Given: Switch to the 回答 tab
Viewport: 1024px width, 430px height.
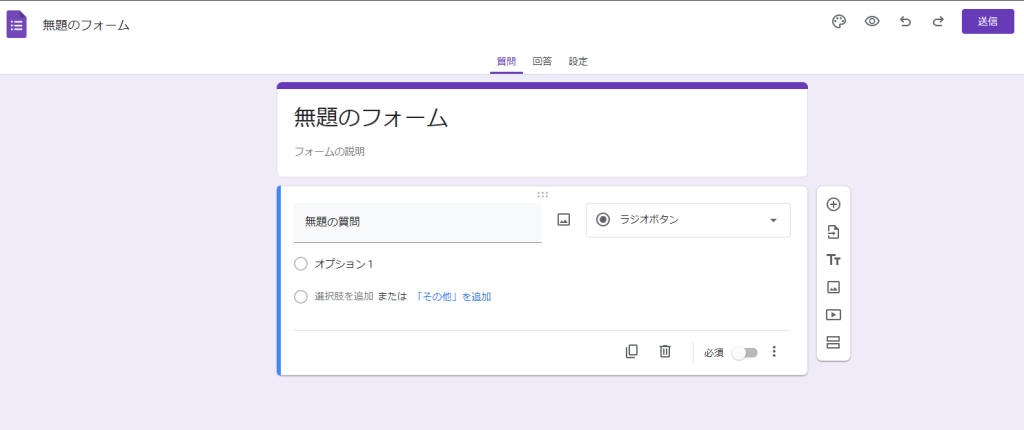Looking at the screenshot, I should tap(542, 61).
